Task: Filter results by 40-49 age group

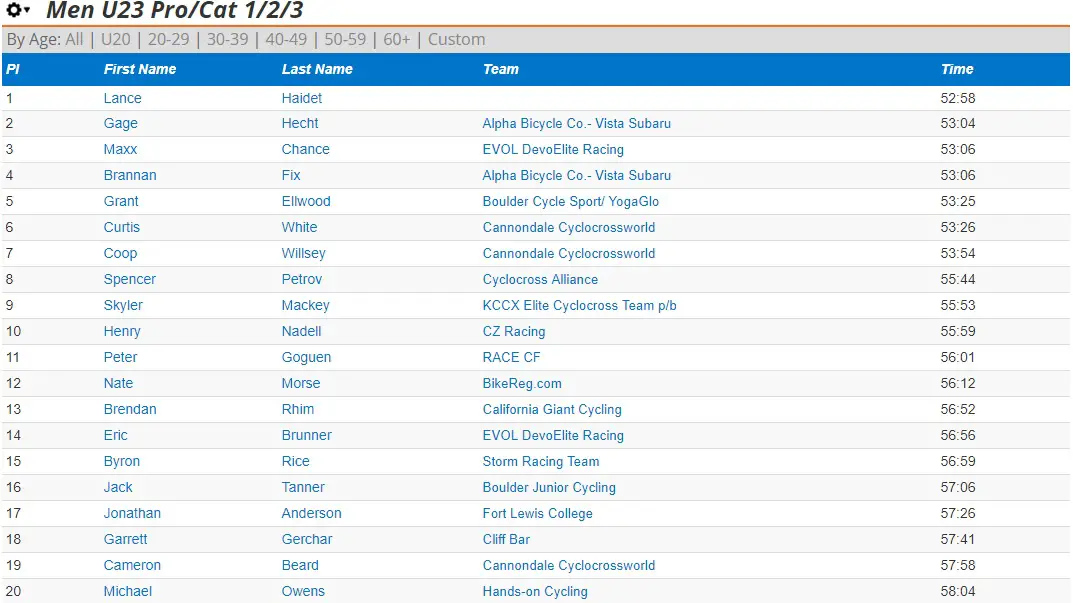Action: tap(286, 40)
